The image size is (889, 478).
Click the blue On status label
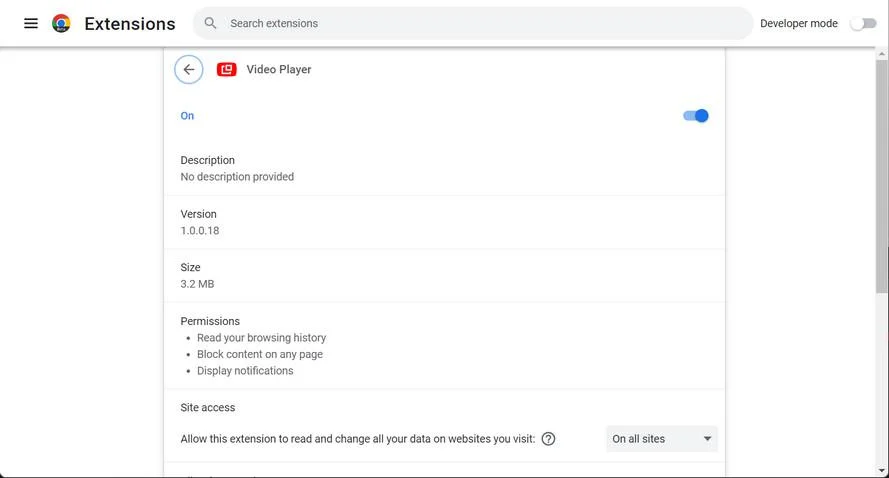(187, 116)
